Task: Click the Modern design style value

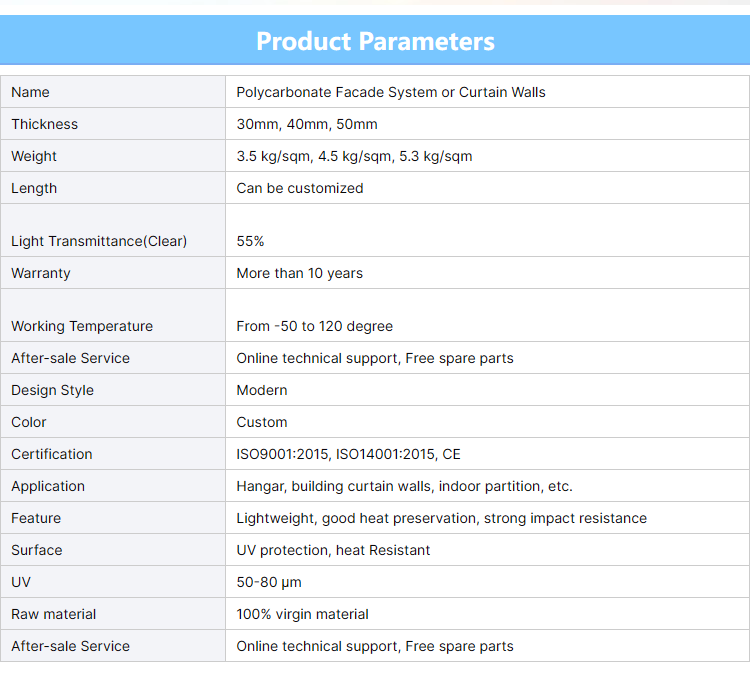Action: [x=262, y=390]
